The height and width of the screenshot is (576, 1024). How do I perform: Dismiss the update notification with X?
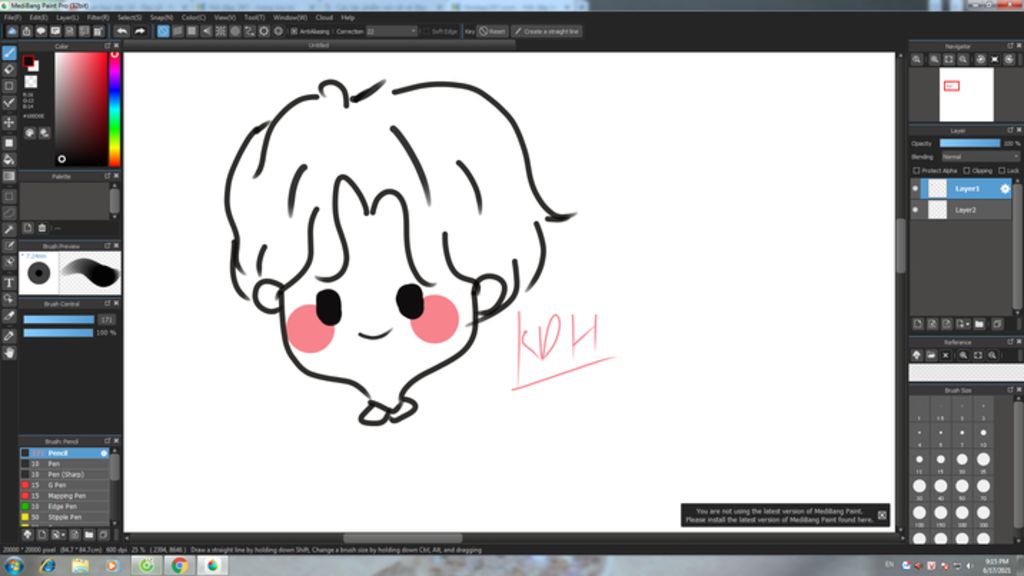(x=882, y=515)
